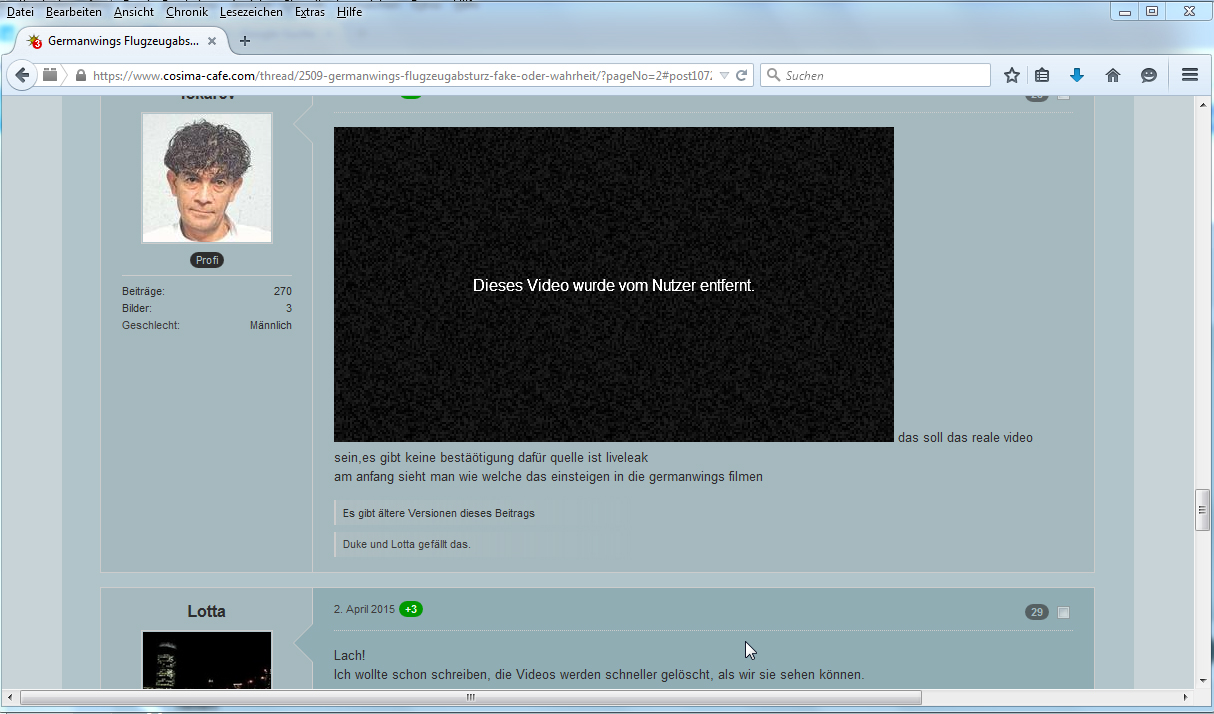Click 'Es gibt ältere Versionen dieses Beitrags'
The width and height of the screenshot is (1214, 714).
pyautogui.click(x=439, y=513)
